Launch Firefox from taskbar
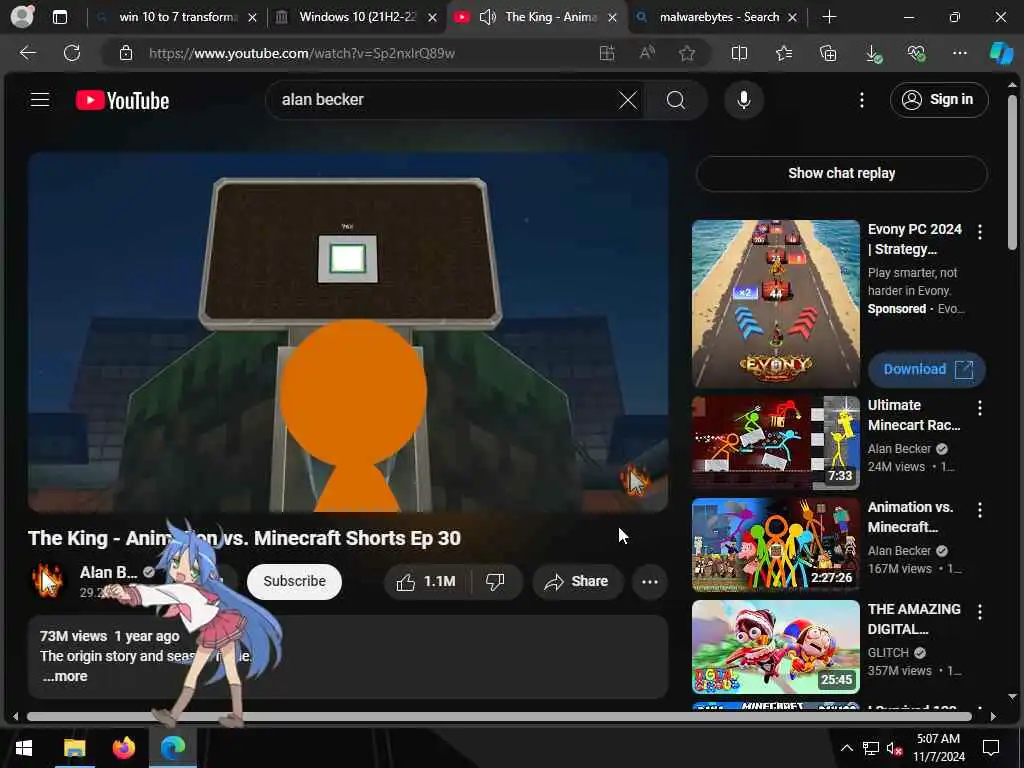 (123, 748)
